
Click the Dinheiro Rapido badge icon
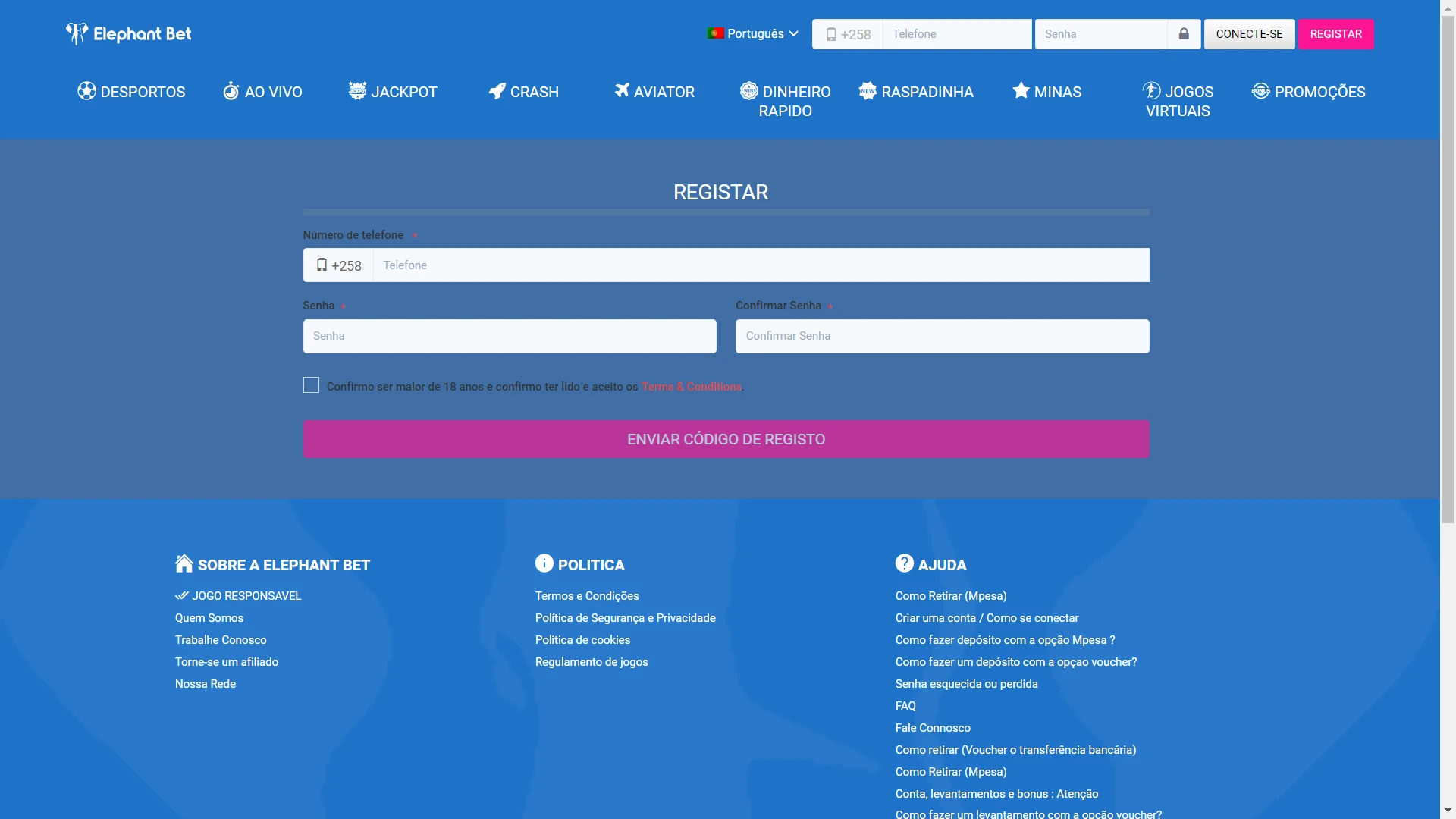pyautogui.click(x=749, y=91)
